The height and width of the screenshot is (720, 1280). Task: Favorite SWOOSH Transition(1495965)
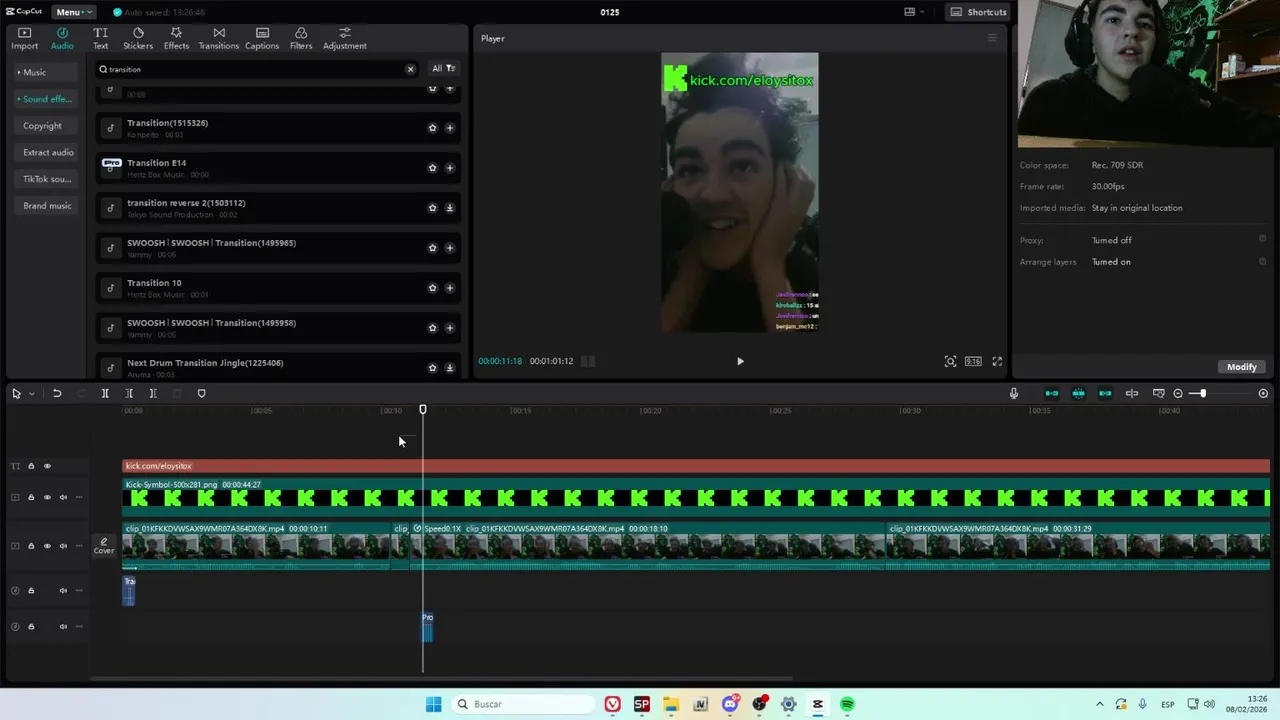coord(432,248)
